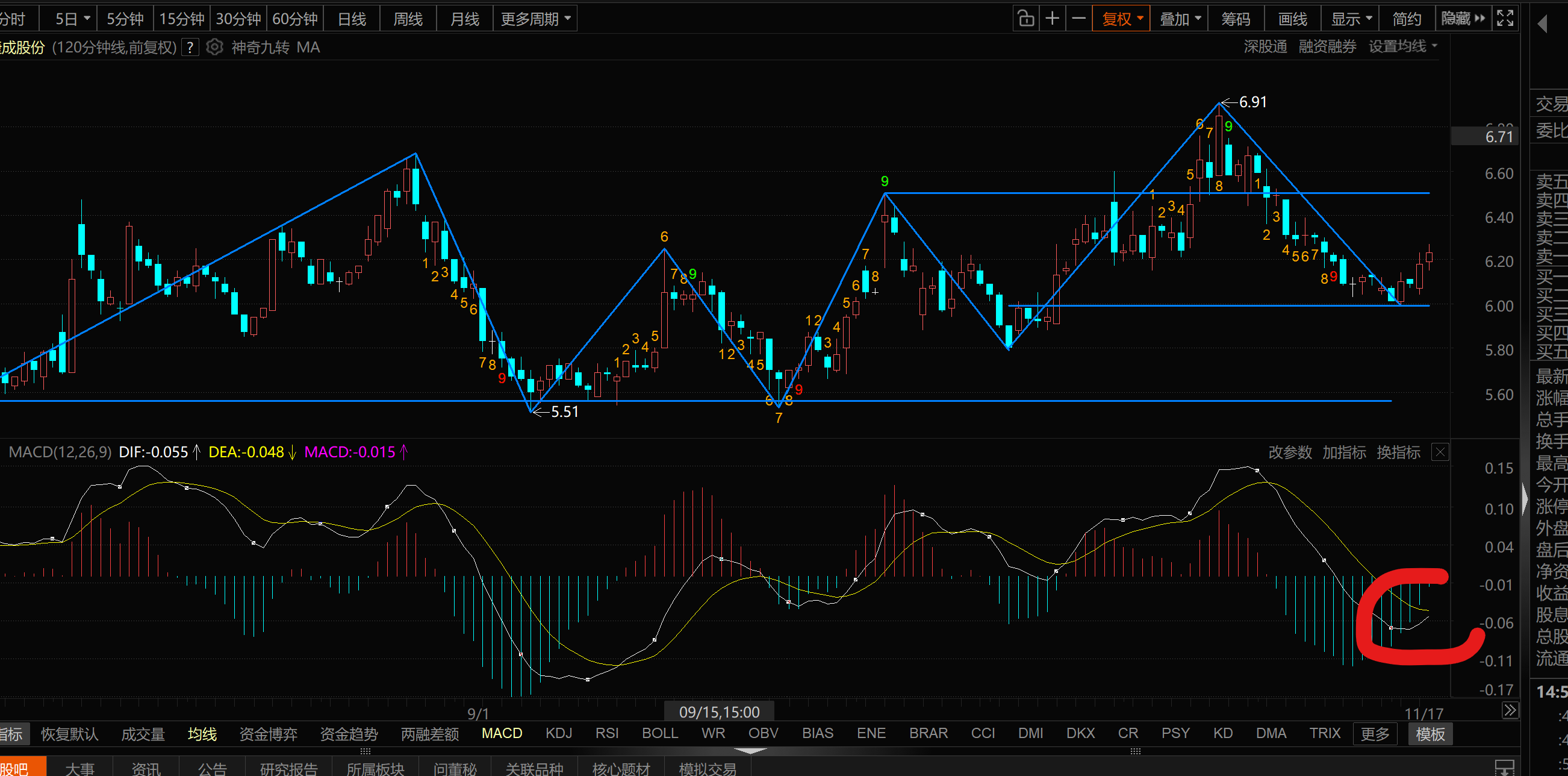1568x776 pixels.
Task: Open the 复权 dropdown
Action: 1122,19
